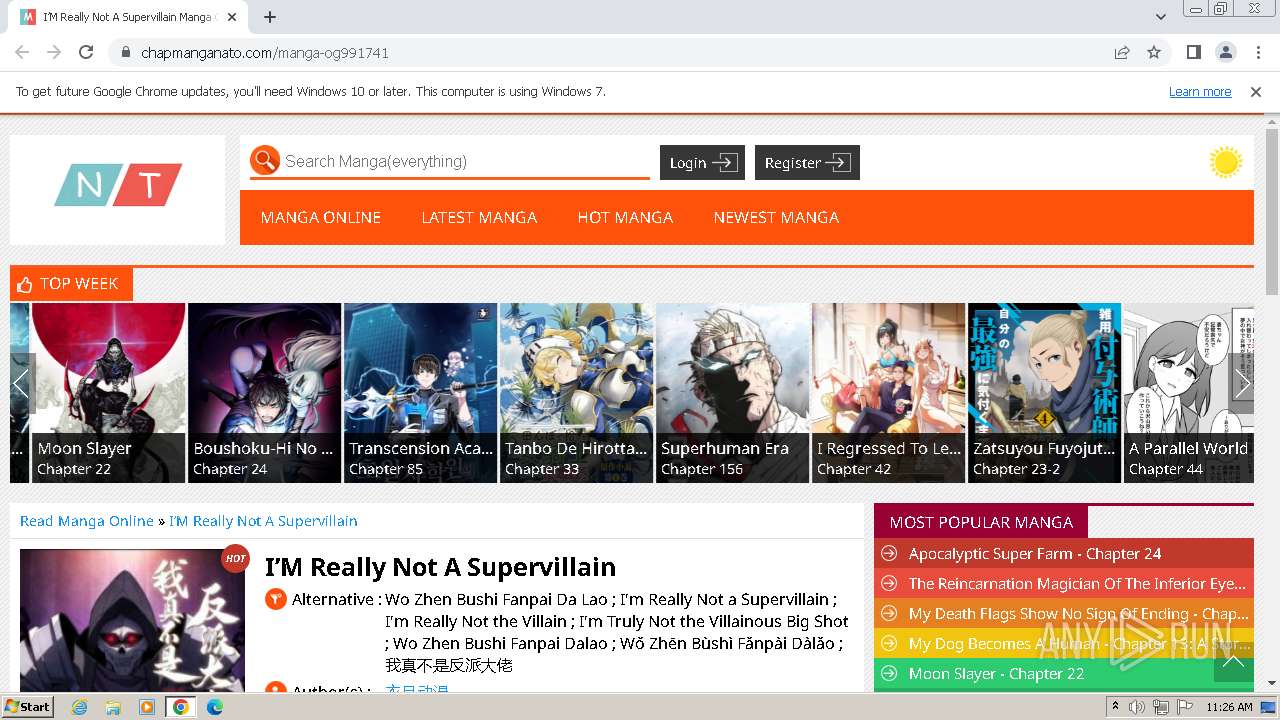The height and width of the screenshot is (720, 1280).
Task: Open the Windows Start button
Action: click(28, 706)
